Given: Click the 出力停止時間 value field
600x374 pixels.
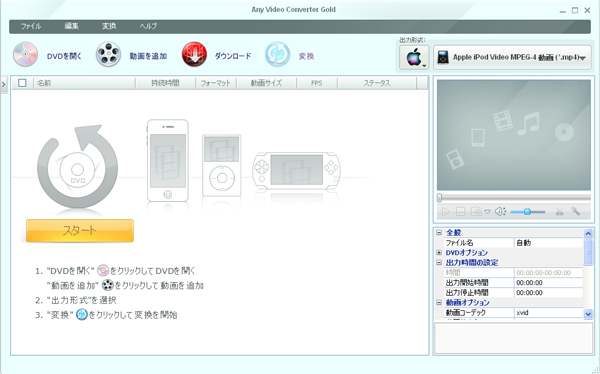Looking at the screenshot, I should coord(548,292).
